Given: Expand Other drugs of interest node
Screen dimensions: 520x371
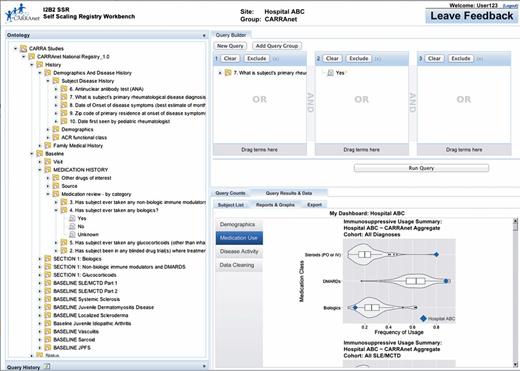Looking at the screenshot, I should tap(48, 178).
